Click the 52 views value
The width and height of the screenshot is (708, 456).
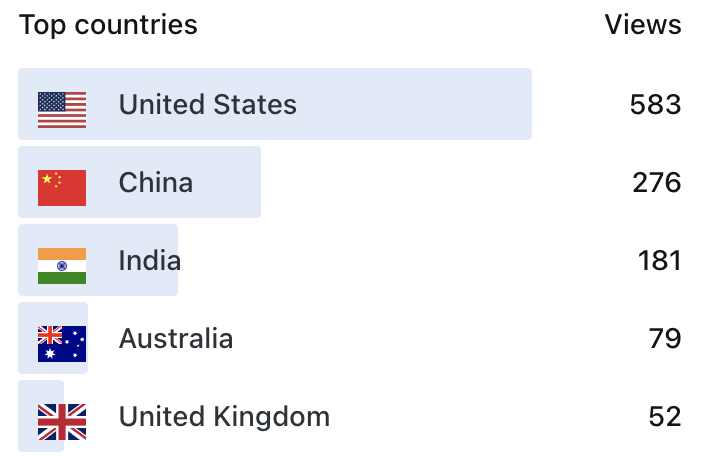[x=664, y=416]
